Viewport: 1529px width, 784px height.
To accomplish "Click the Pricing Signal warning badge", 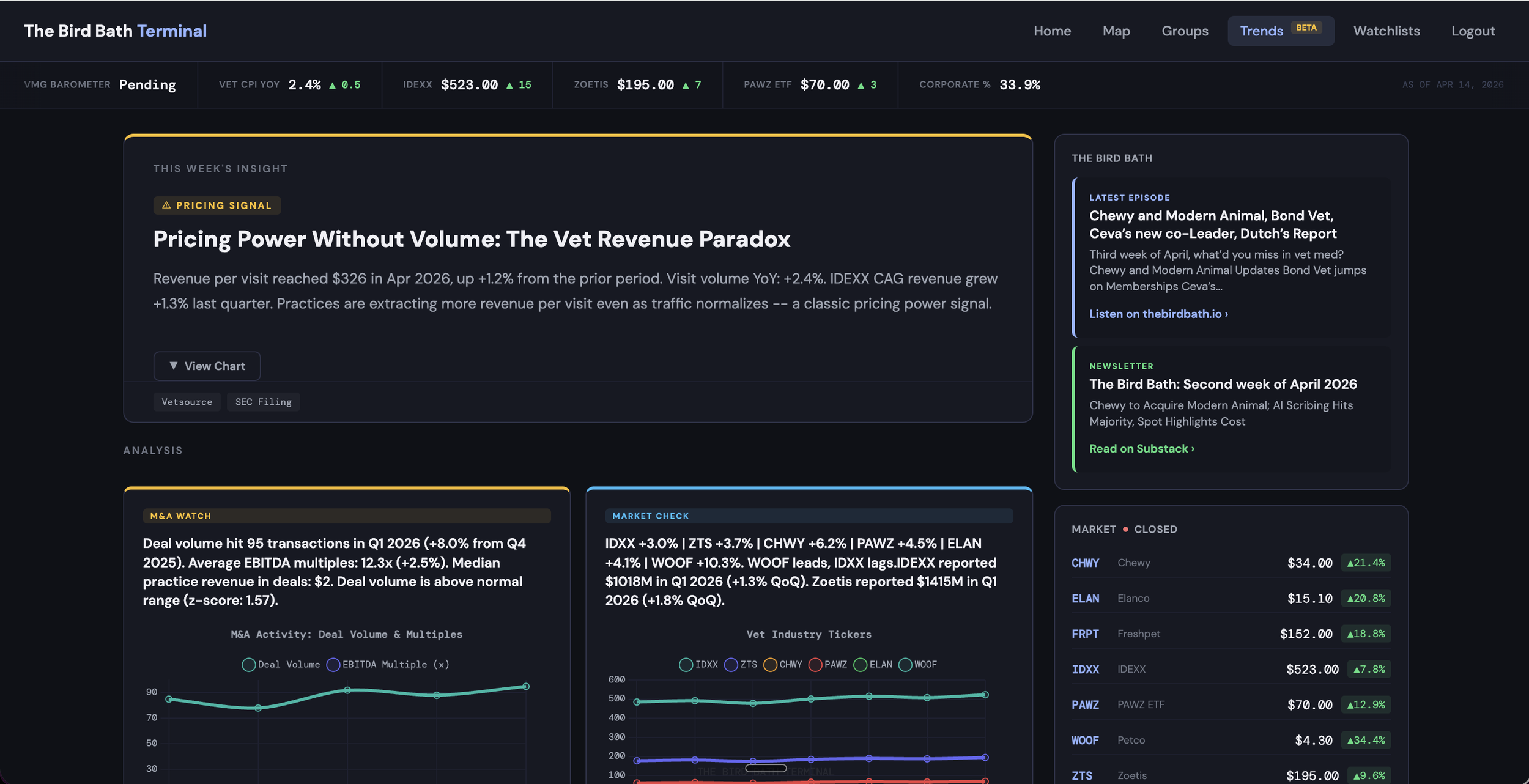I will (x=217, y=205).
